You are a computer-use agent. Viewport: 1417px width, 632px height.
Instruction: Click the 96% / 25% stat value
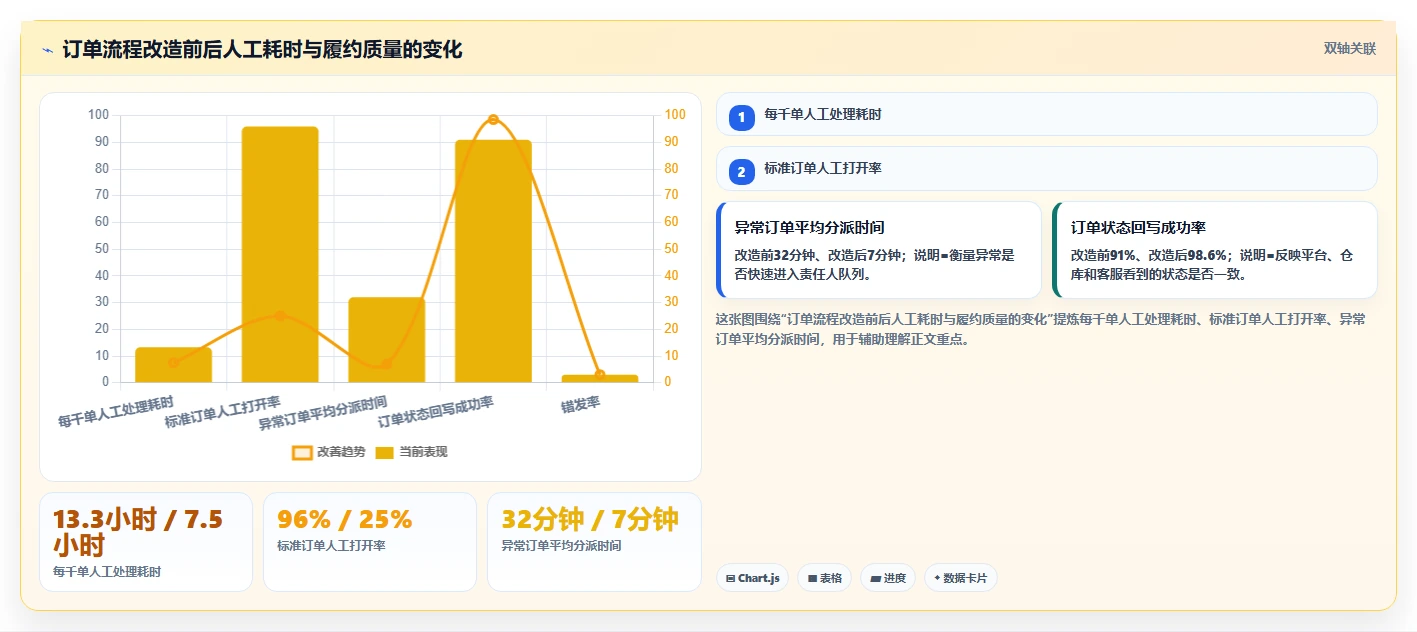pos(344,519)
